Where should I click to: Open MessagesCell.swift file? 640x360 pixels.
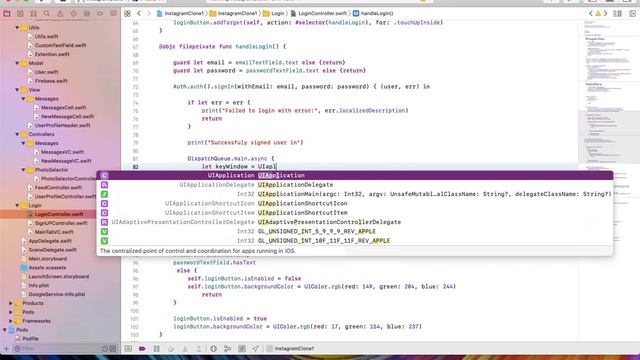[63, 108]
